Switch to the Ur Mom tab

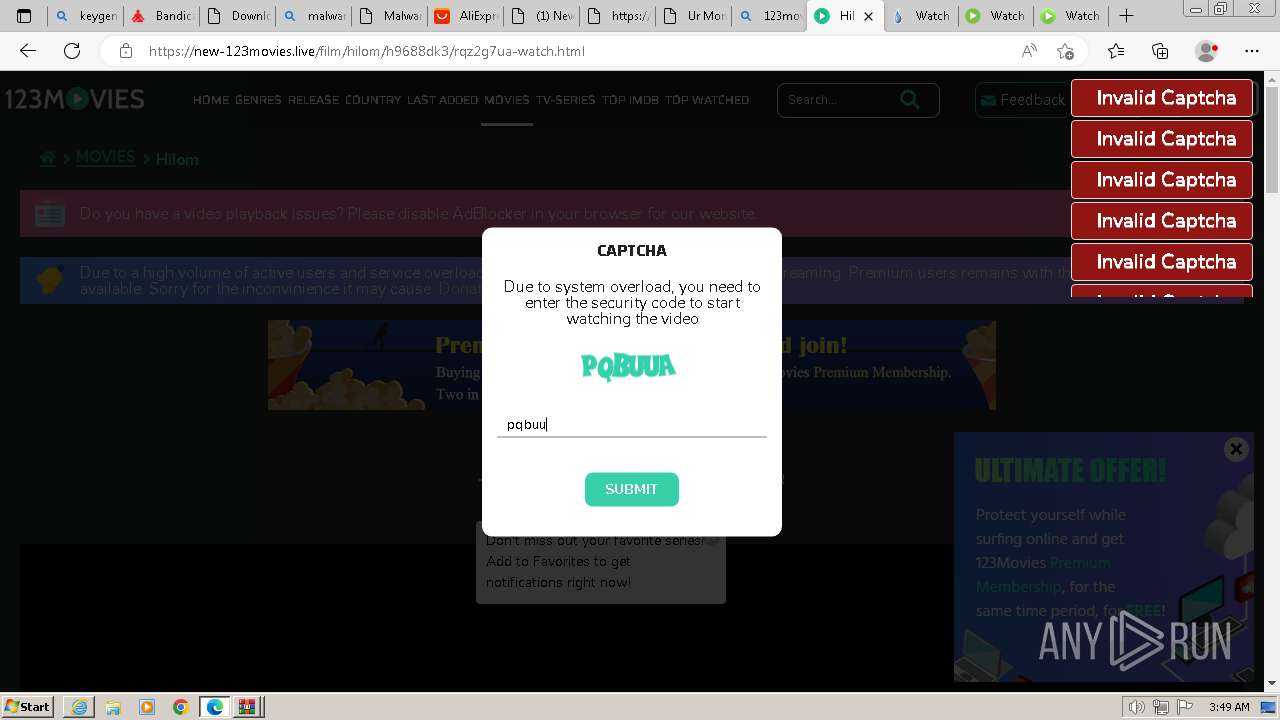692,16
